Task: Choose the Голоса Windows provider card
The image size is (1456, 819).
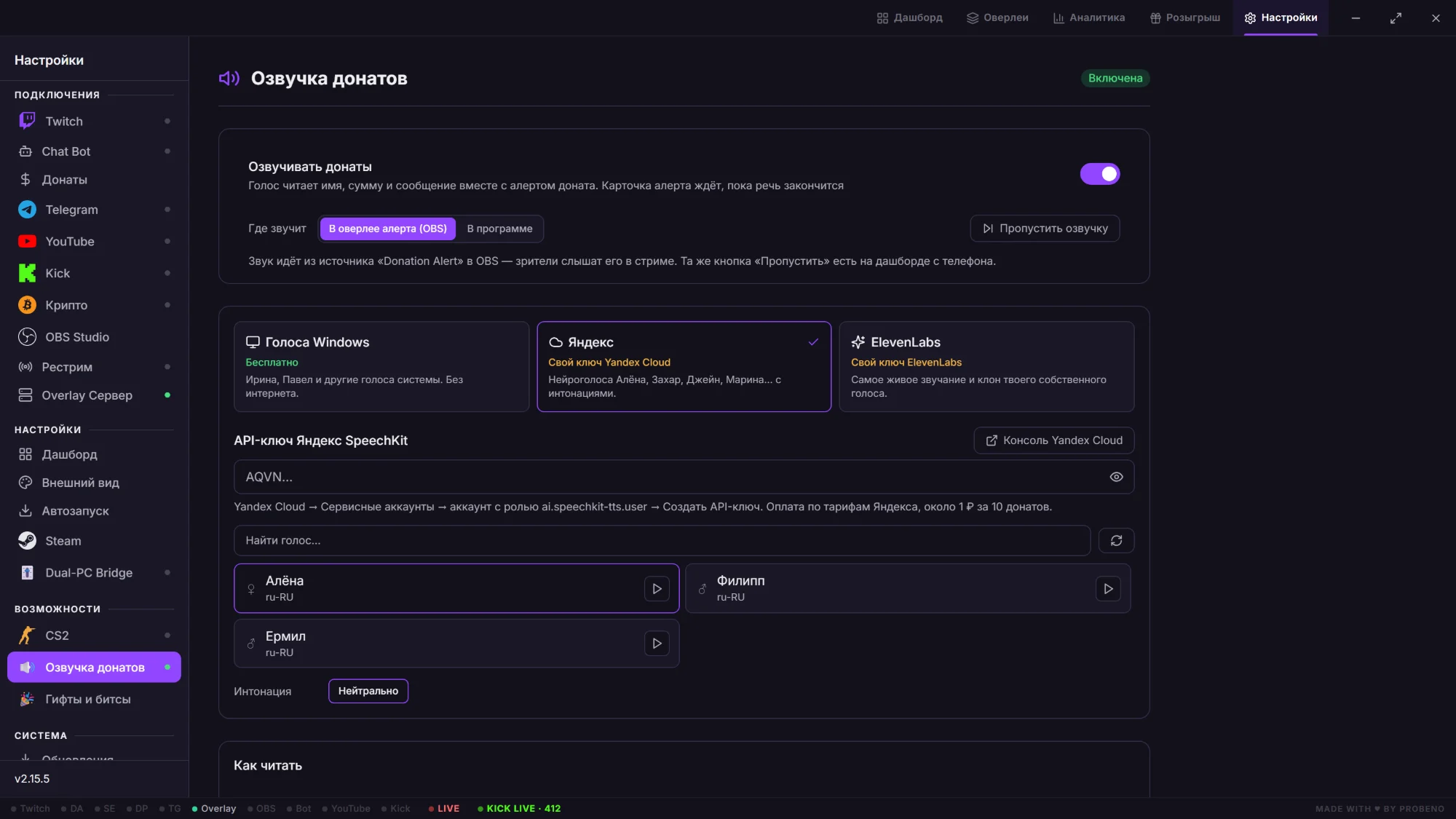Action: (x=381, y=367)
